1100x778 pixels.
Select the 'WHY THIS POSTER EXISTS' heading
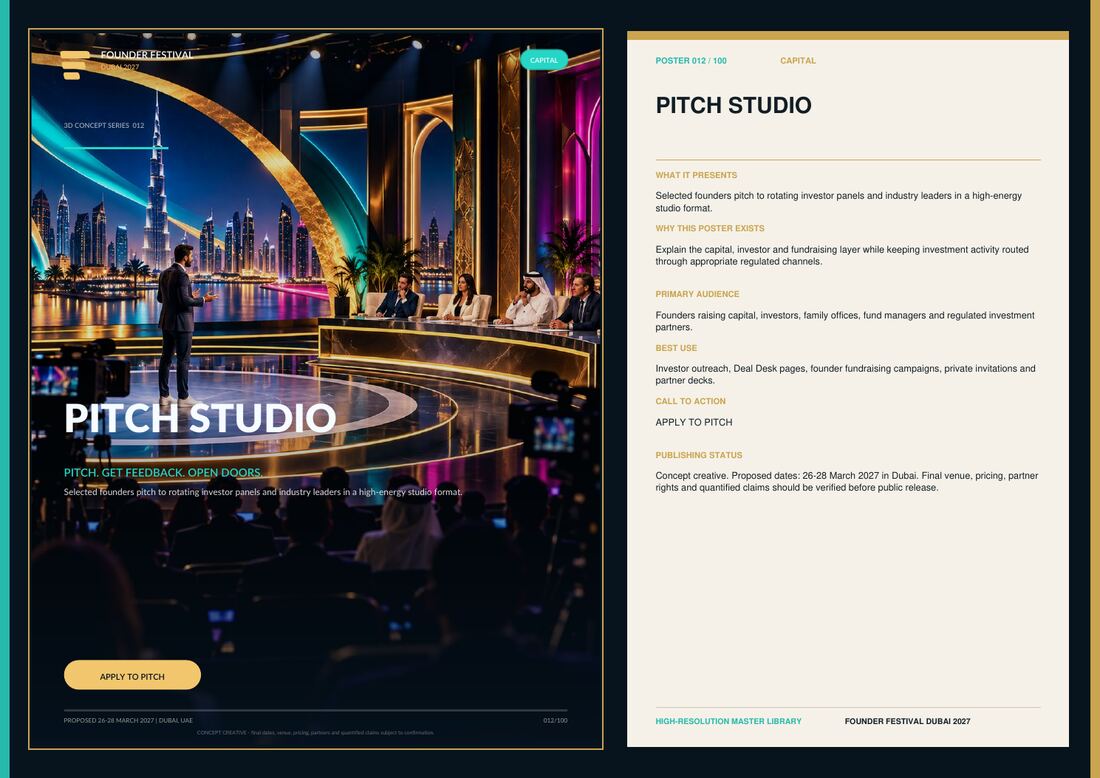[710, 229]
